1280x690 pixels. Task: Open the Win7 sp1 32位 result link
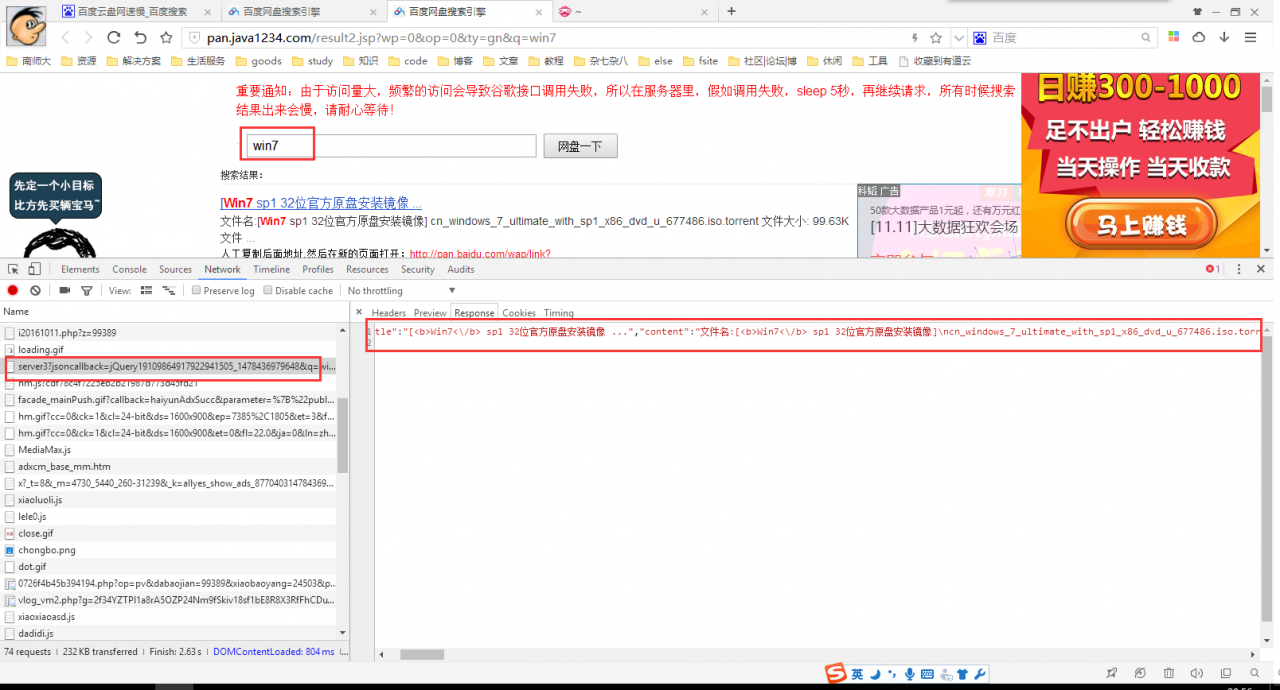click(321, 203)
